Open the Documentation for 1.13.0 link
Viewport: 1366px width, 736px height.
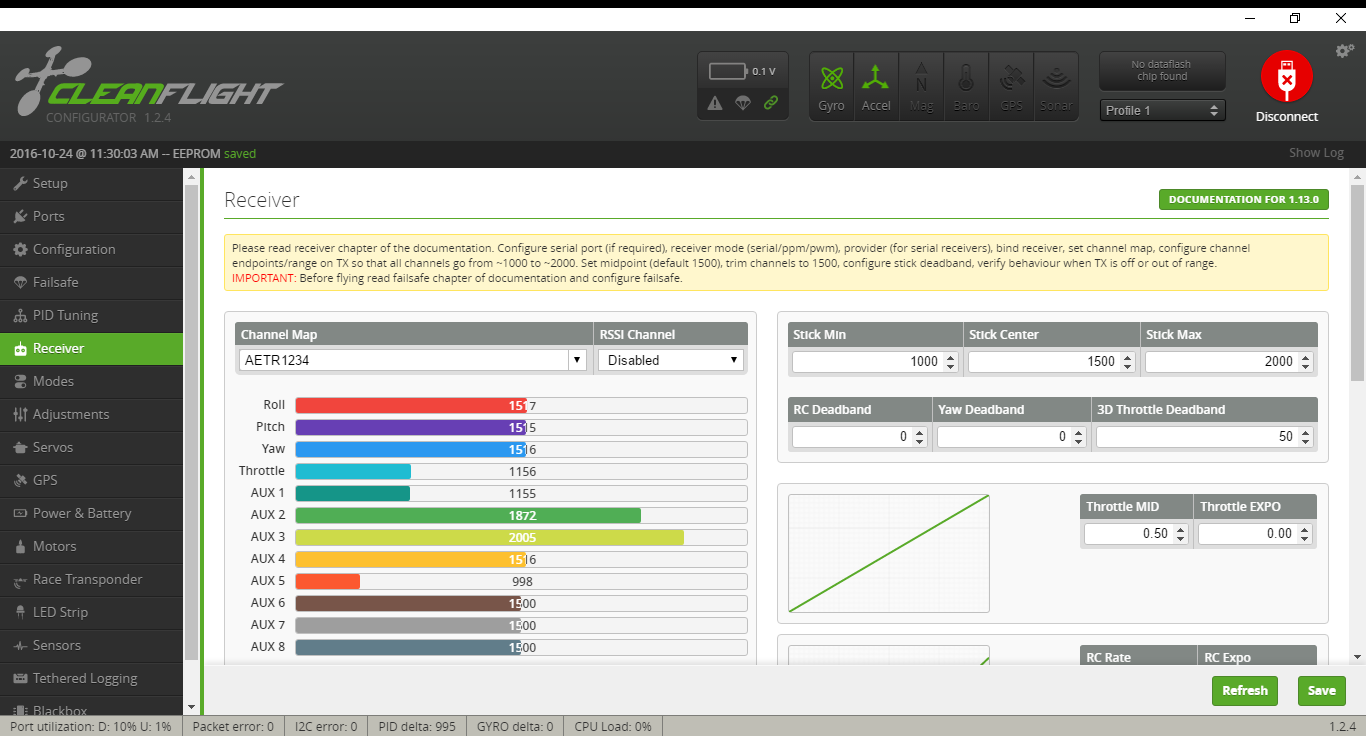click(1243, 199)
